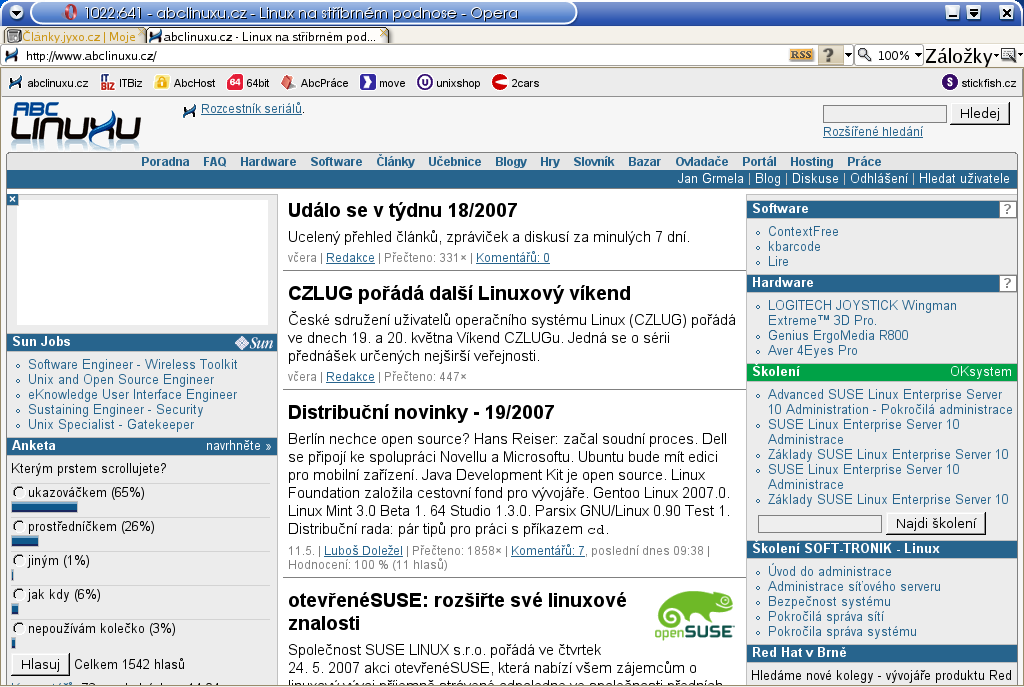1024x687 pixels.
Task: Close the abclinuxu.cz tab
Action: [383, 33]
